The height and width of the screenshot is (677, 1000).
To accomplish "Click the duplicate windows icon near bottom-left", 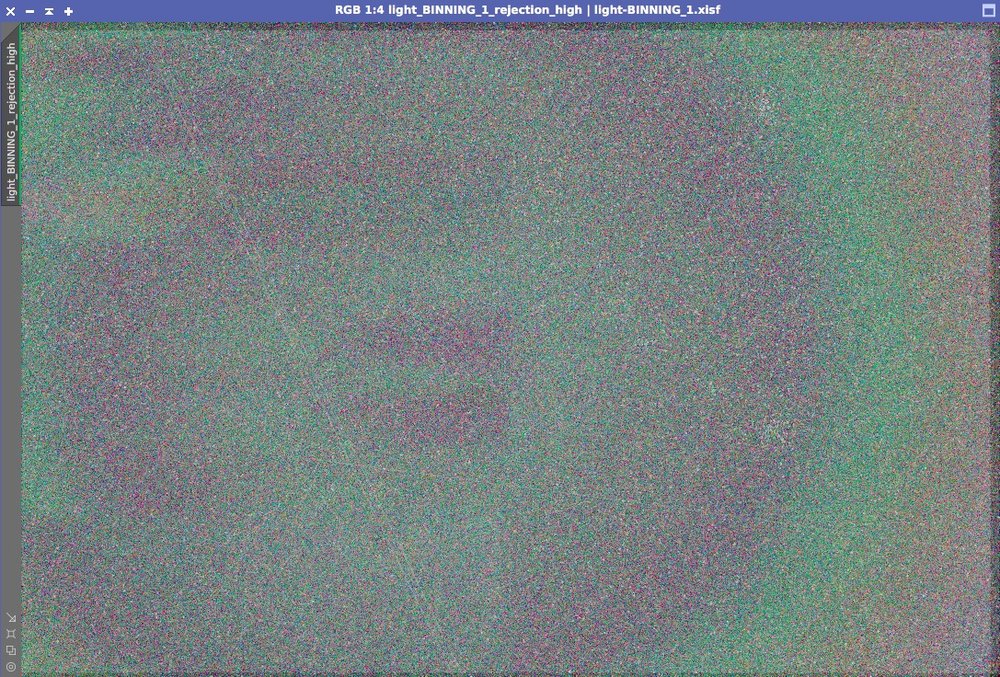I will click(x=10, y=649).
